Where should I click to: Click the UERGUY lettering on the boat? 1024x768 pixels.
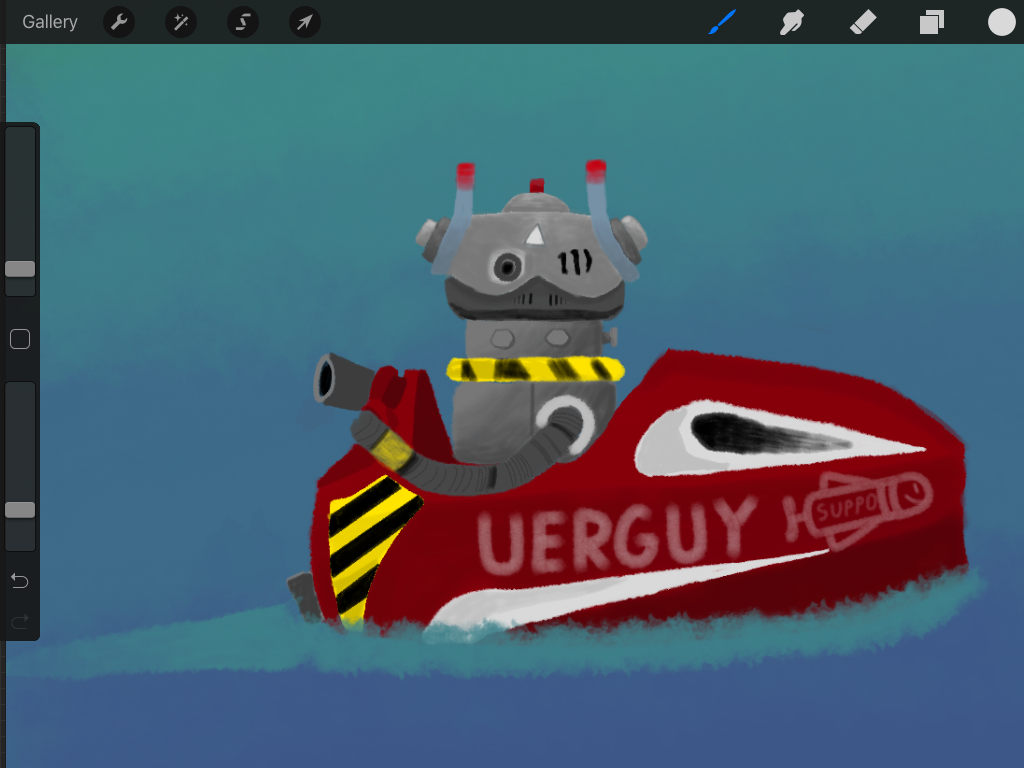point(616,531)
